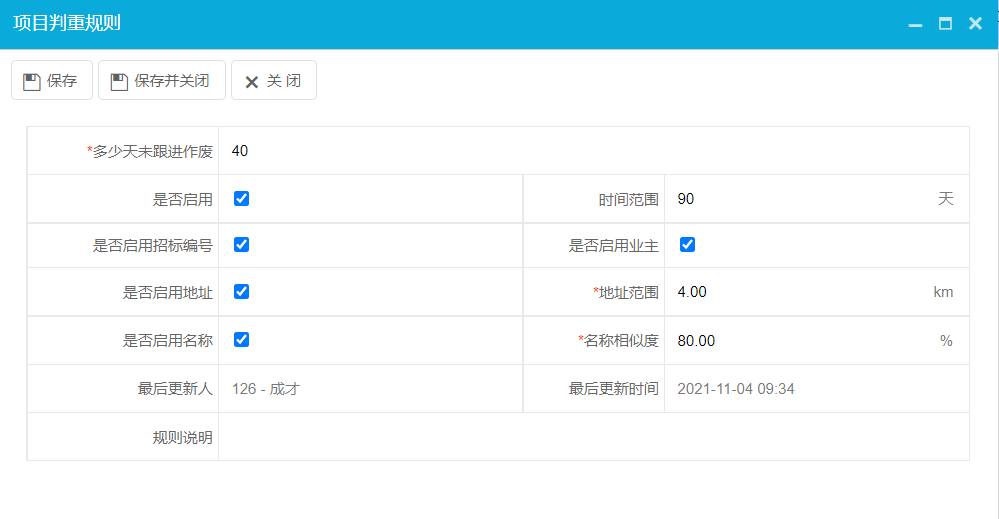This screenshot has height=519, width=999.
Task: Click the floppy disk icon on 保存
Action: pos(32,81)
